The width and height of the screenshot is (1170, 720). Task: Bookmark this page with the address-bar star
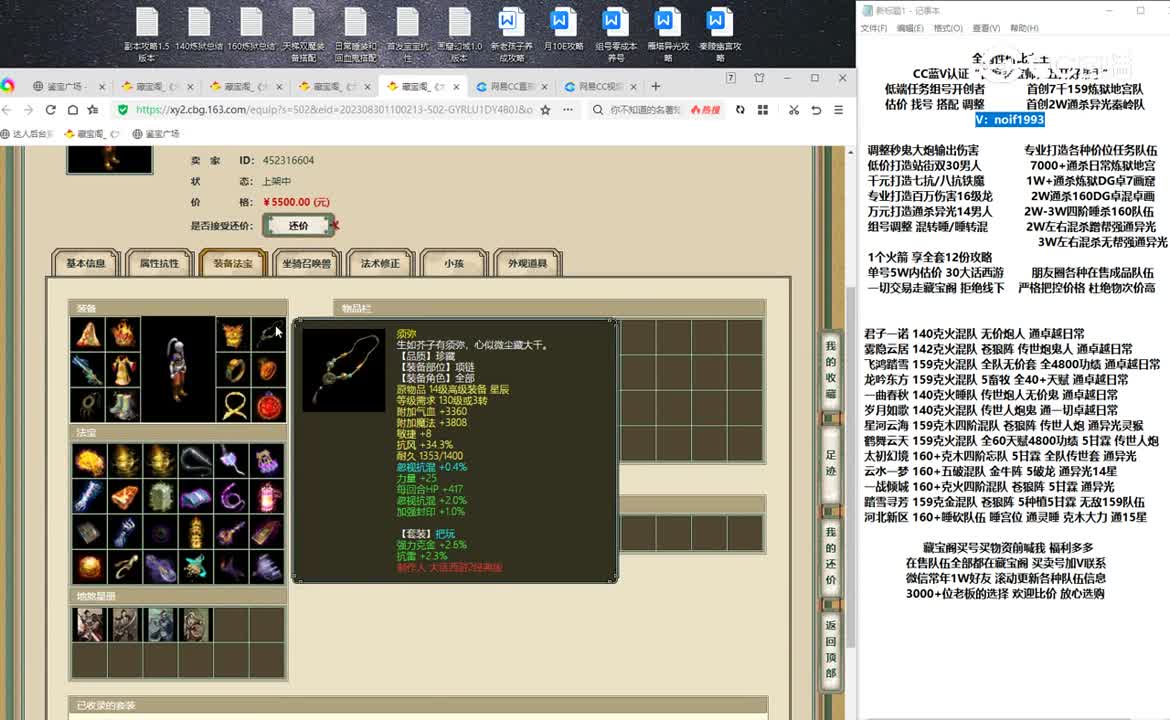pyautogui.click(x=545, y=110)
